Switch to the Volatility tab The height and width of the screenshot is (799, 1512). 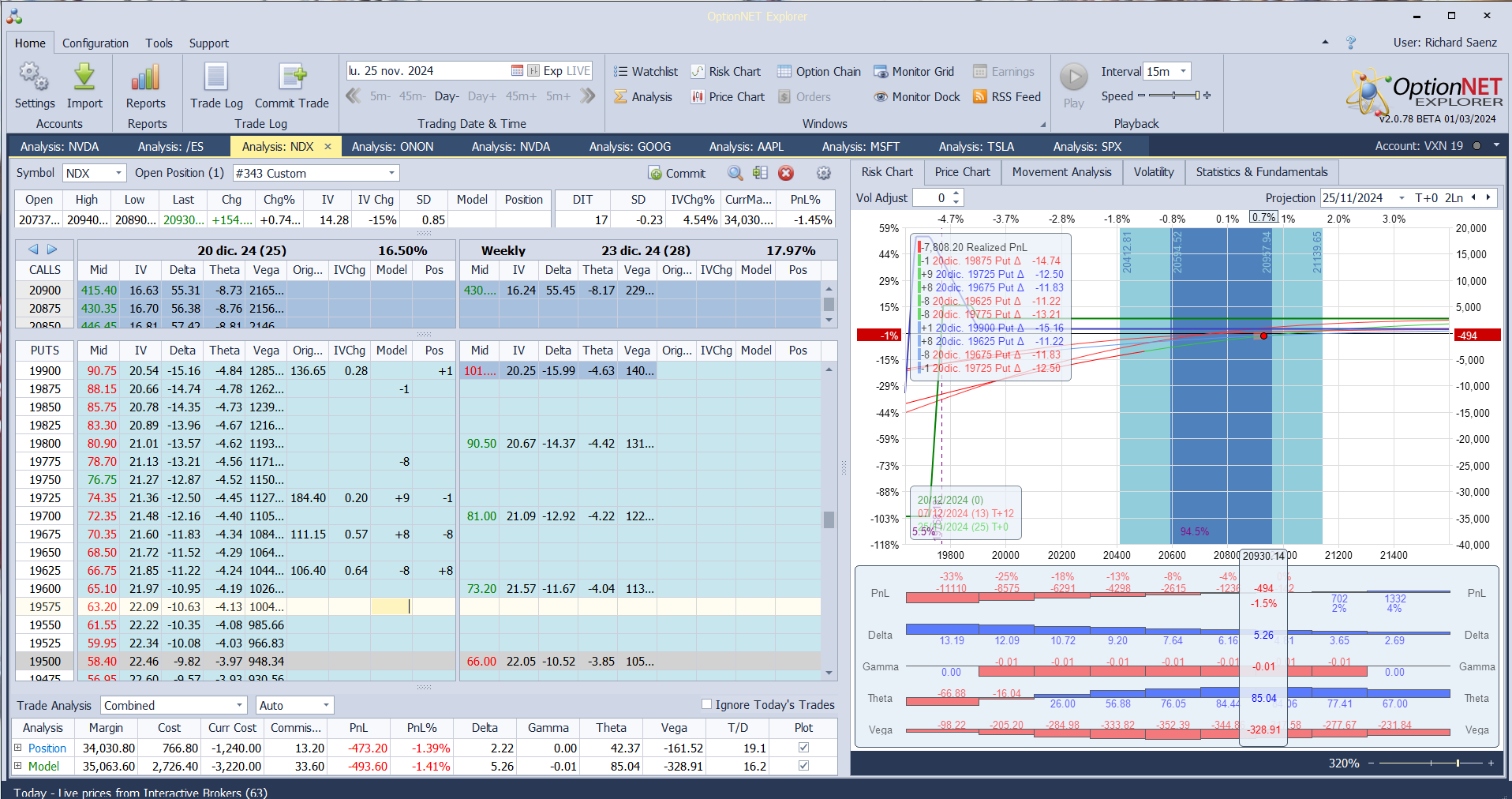tap(1153, 172)
